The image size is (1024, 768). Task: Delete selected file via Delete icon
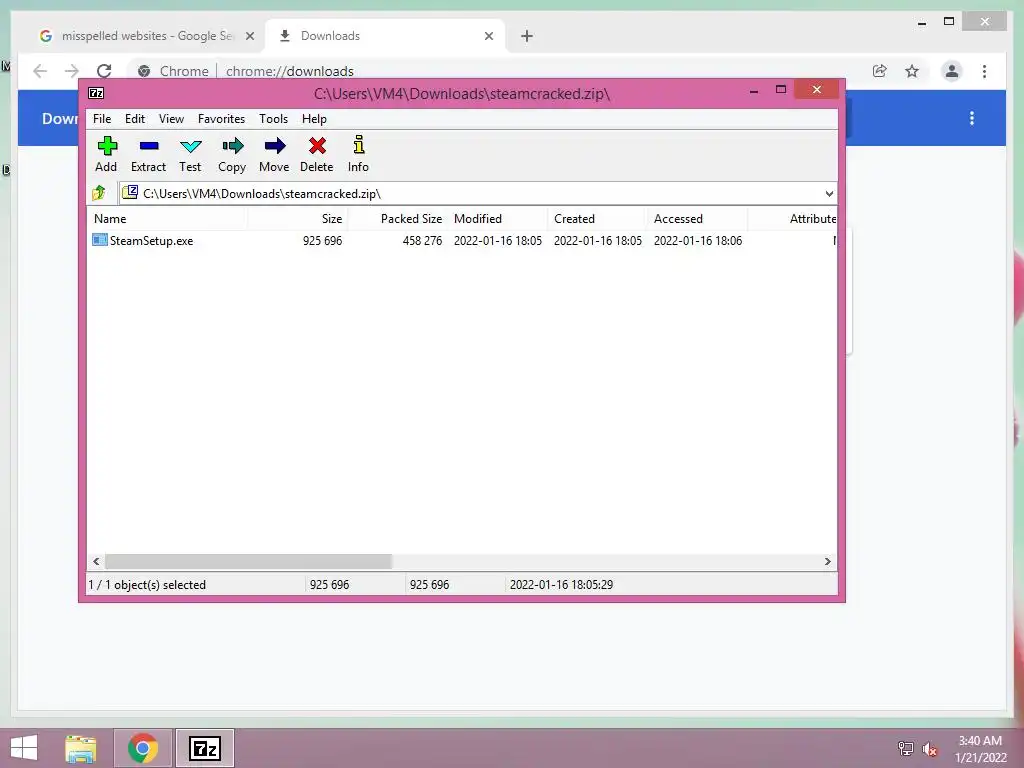coord(317,155)
